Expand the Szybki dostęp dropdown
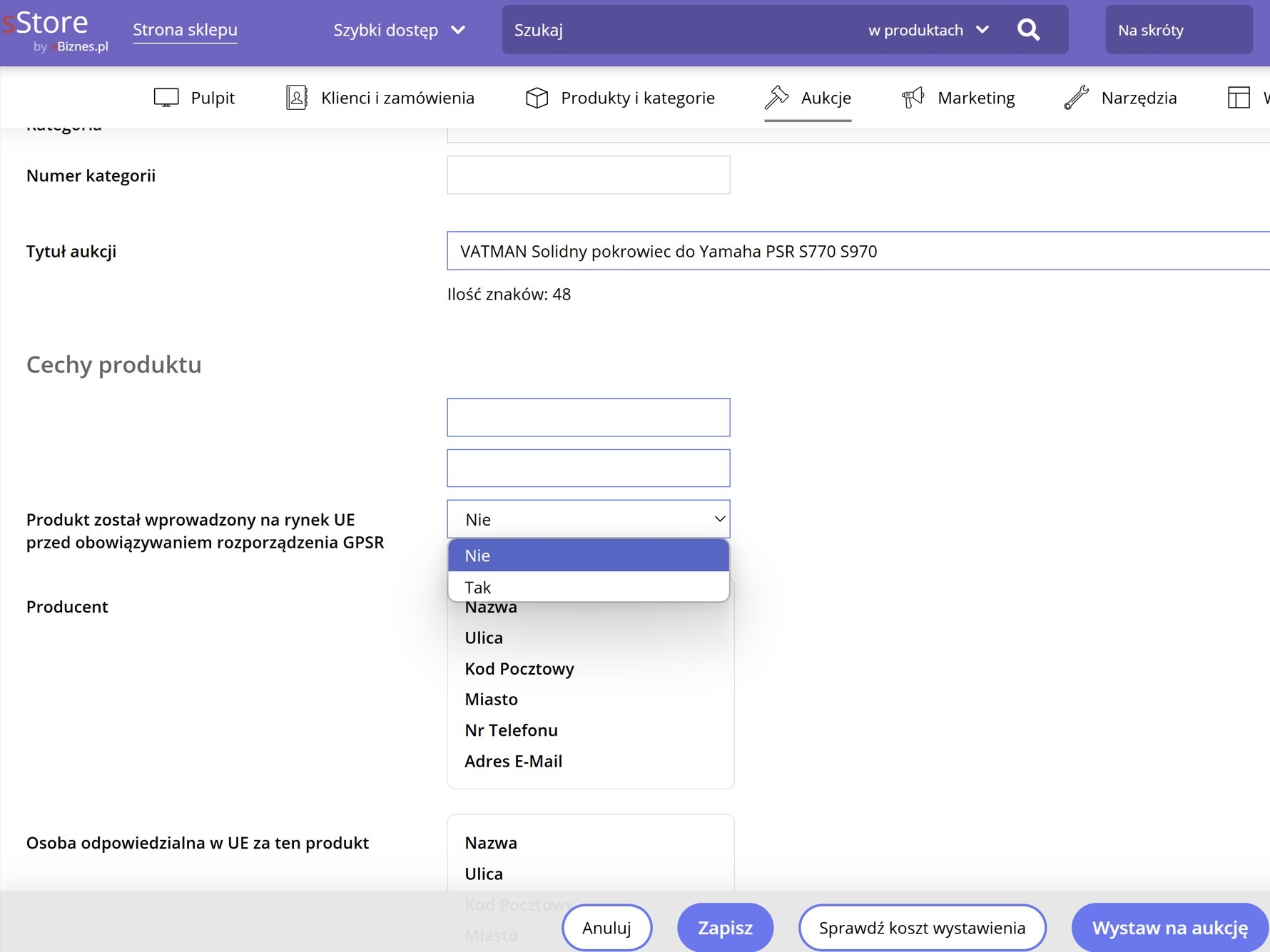 399,30
